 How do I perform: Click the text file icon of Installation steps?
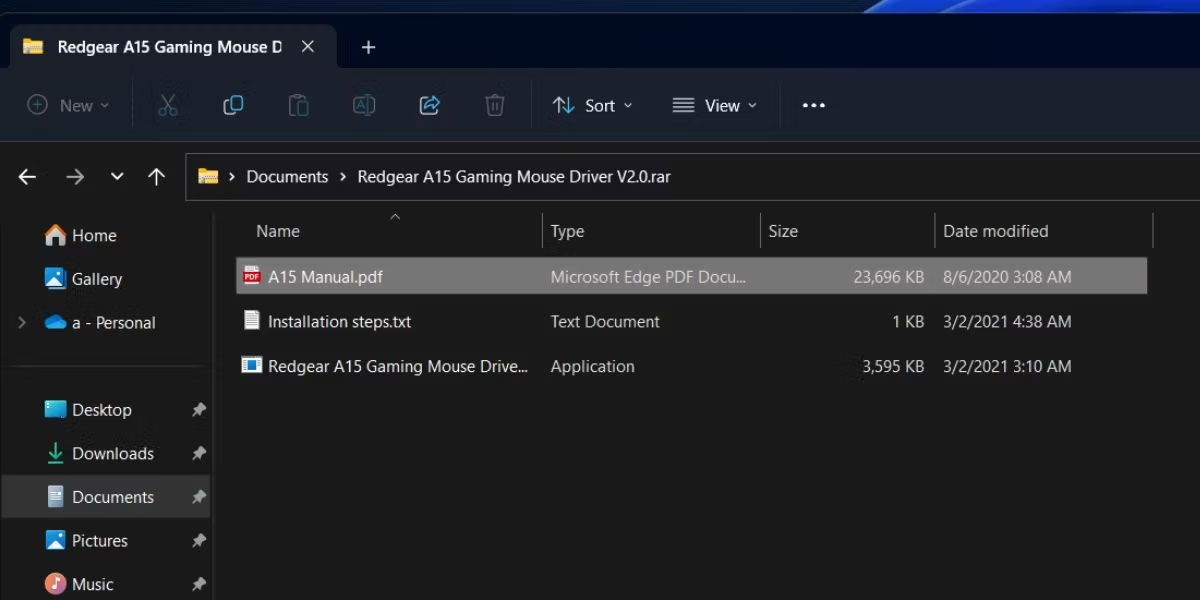252,321
